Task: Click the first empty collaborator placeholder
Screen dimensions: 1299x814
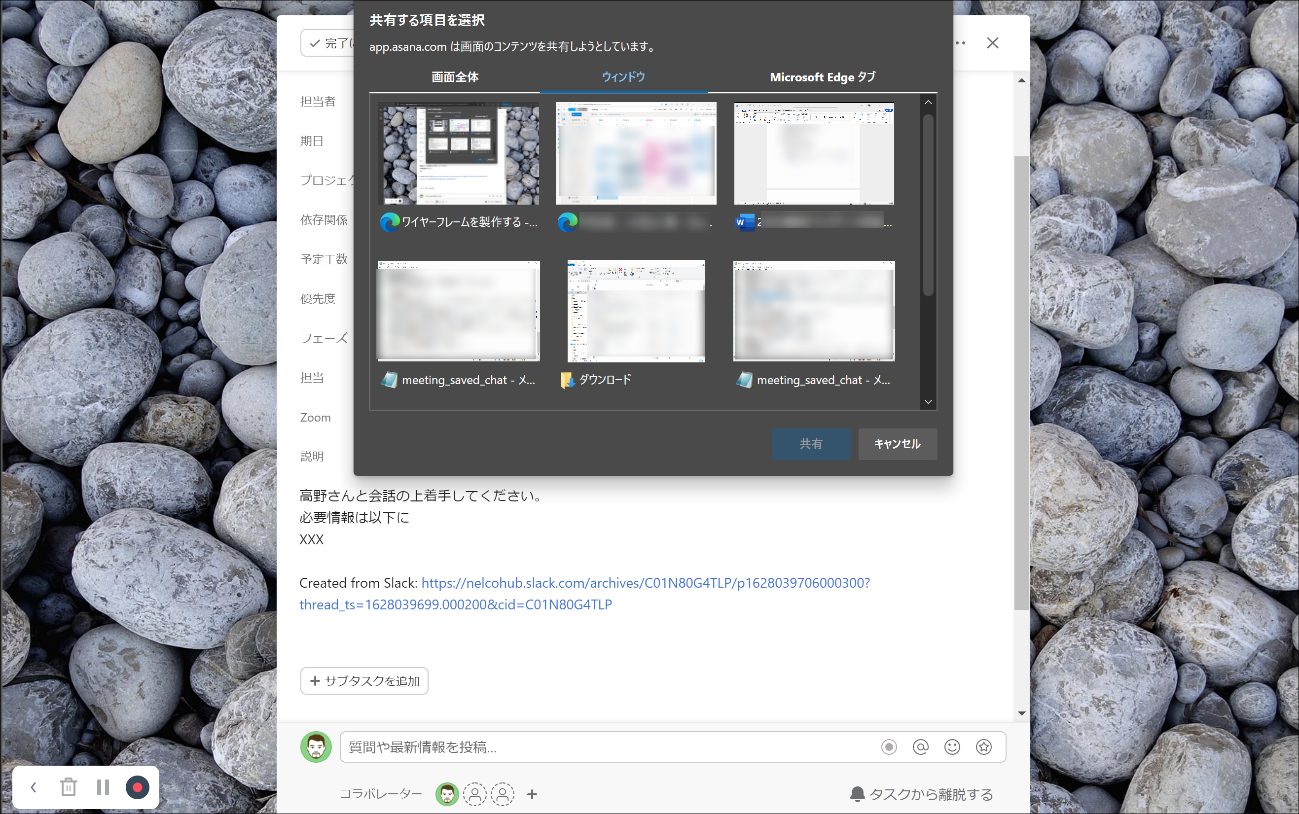Action: [x=476, y=794]
